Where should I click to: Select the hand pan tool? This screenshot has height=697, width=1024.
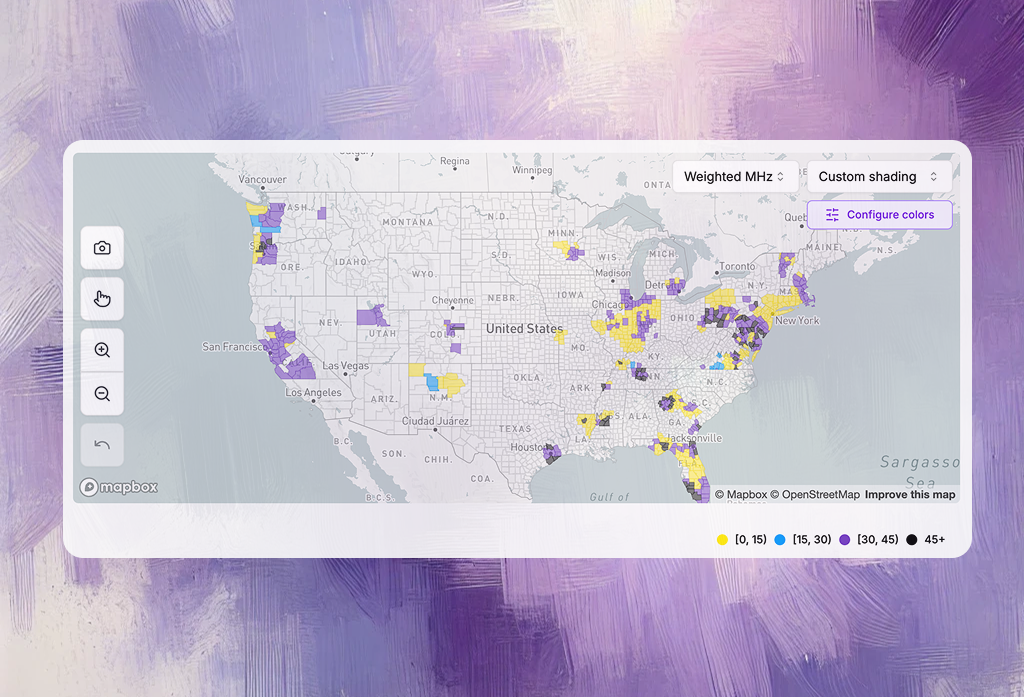tap(102, 298)
